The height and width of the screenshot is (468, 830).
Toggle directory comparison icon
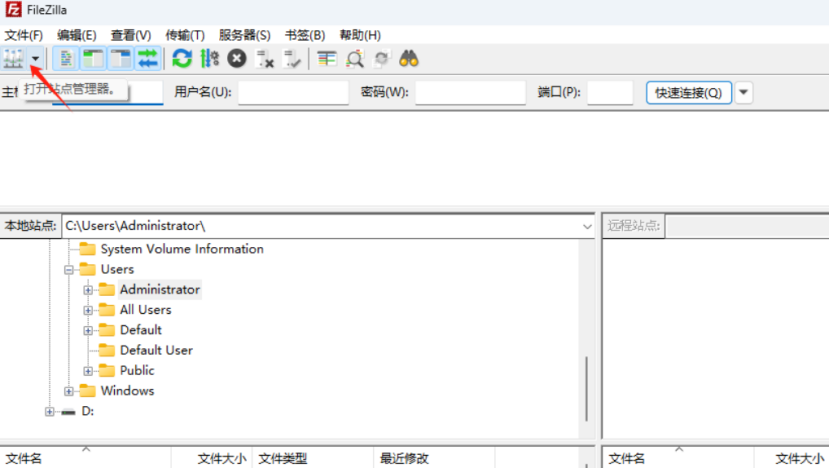tap(354, 59)
